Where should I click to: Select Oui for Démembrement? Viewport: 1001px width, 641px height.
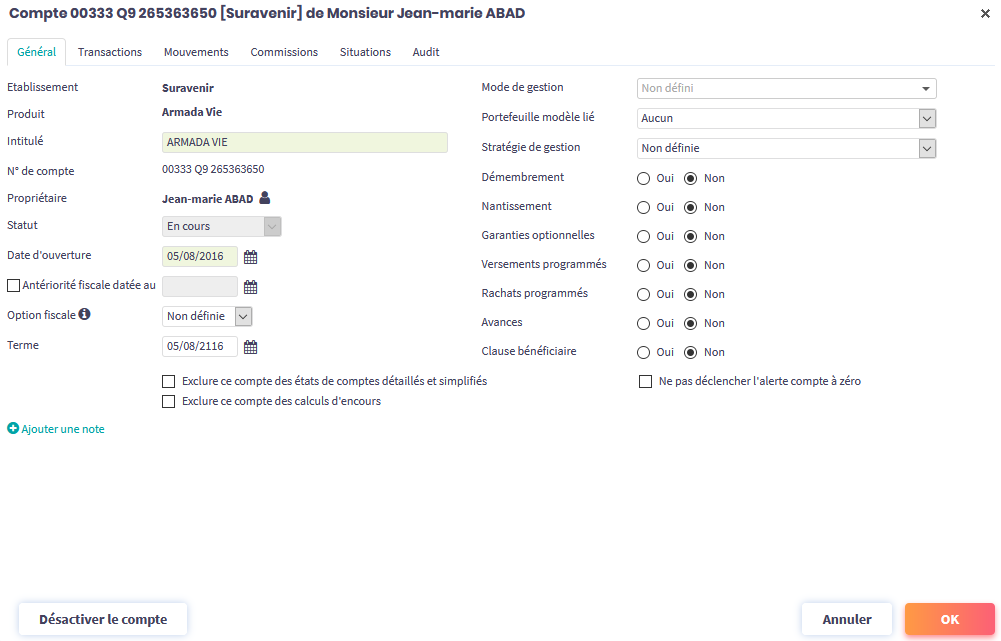coord(644,178)
